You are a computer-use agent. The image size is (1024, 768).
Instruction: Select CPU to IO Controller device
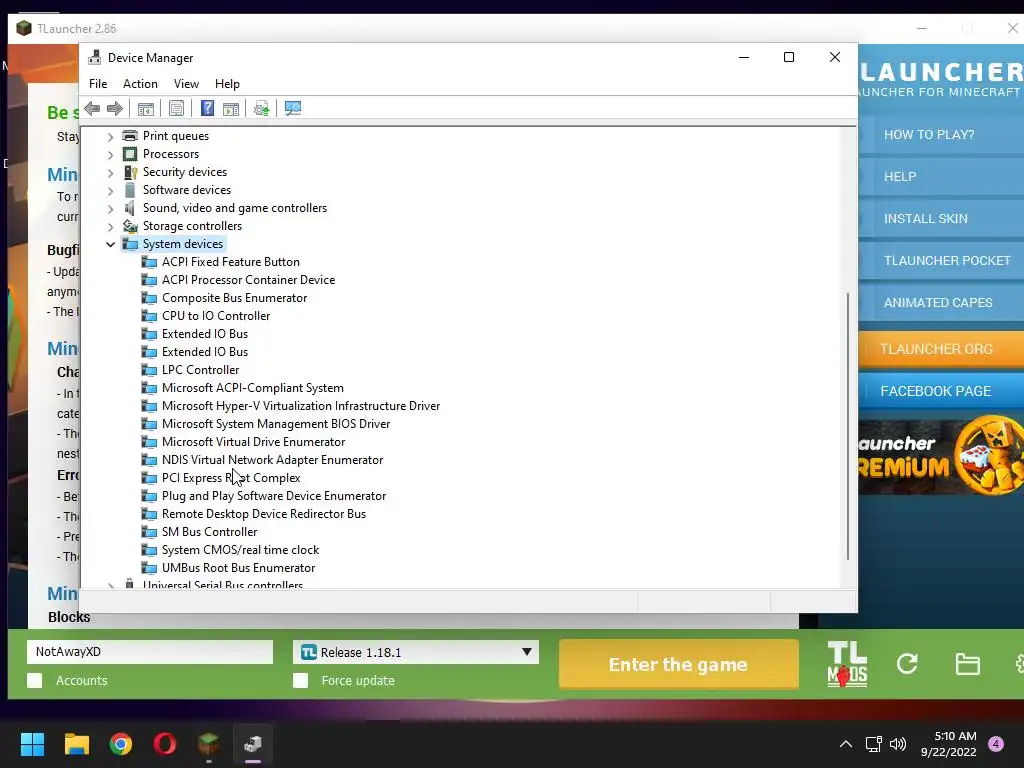(x=216, y=316)
